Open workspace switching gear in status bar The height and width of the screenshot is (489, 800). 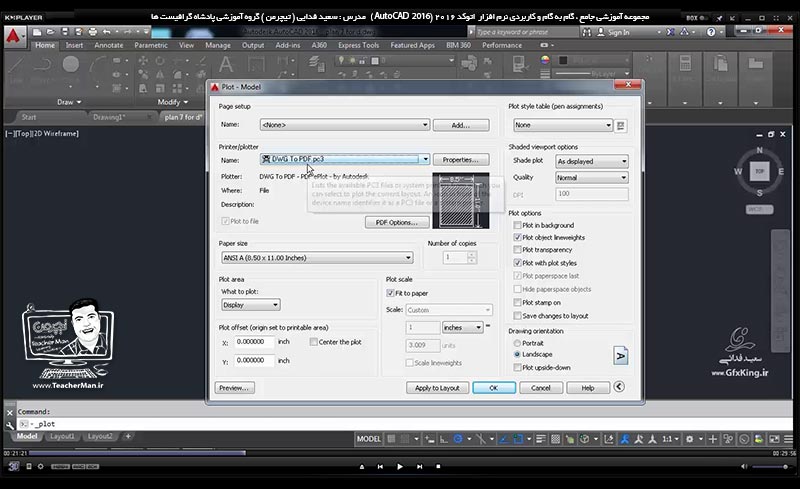pyautogui.click(x=690, y=438)
